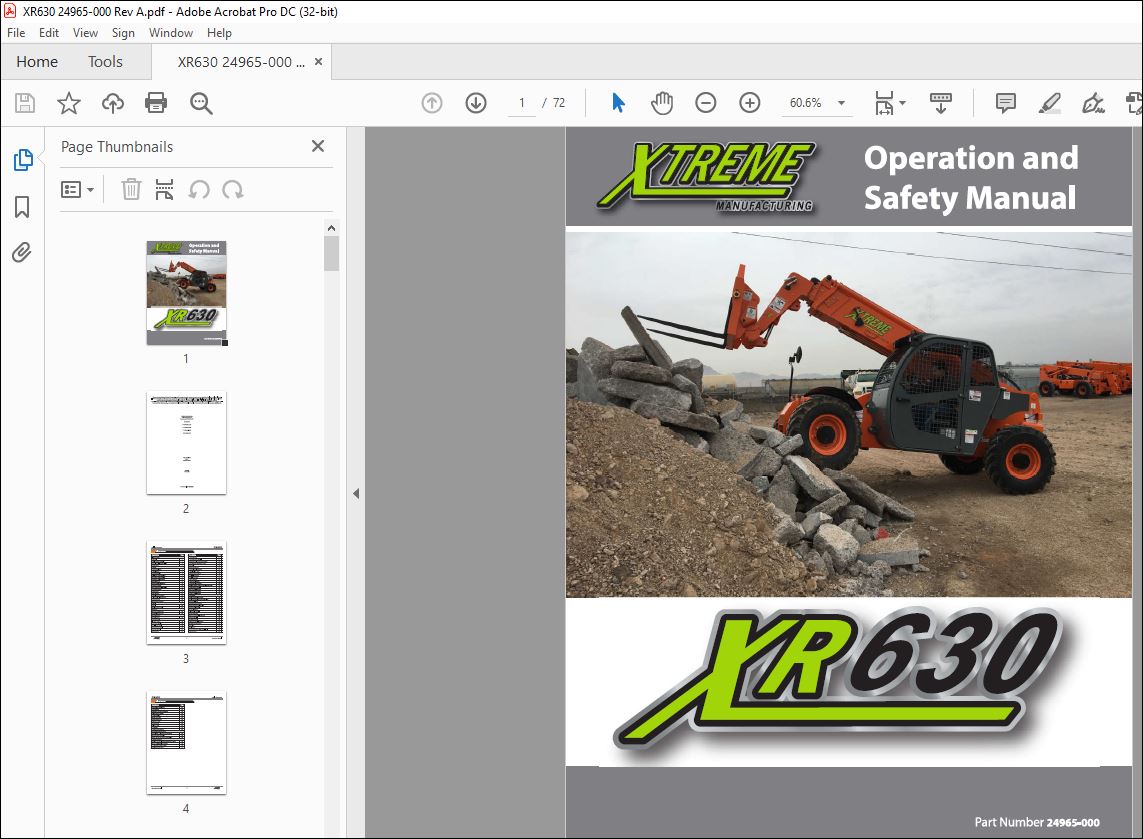Open the Edit menu
Viewport: 1143px width, 839px height.
tap(49, 33)
